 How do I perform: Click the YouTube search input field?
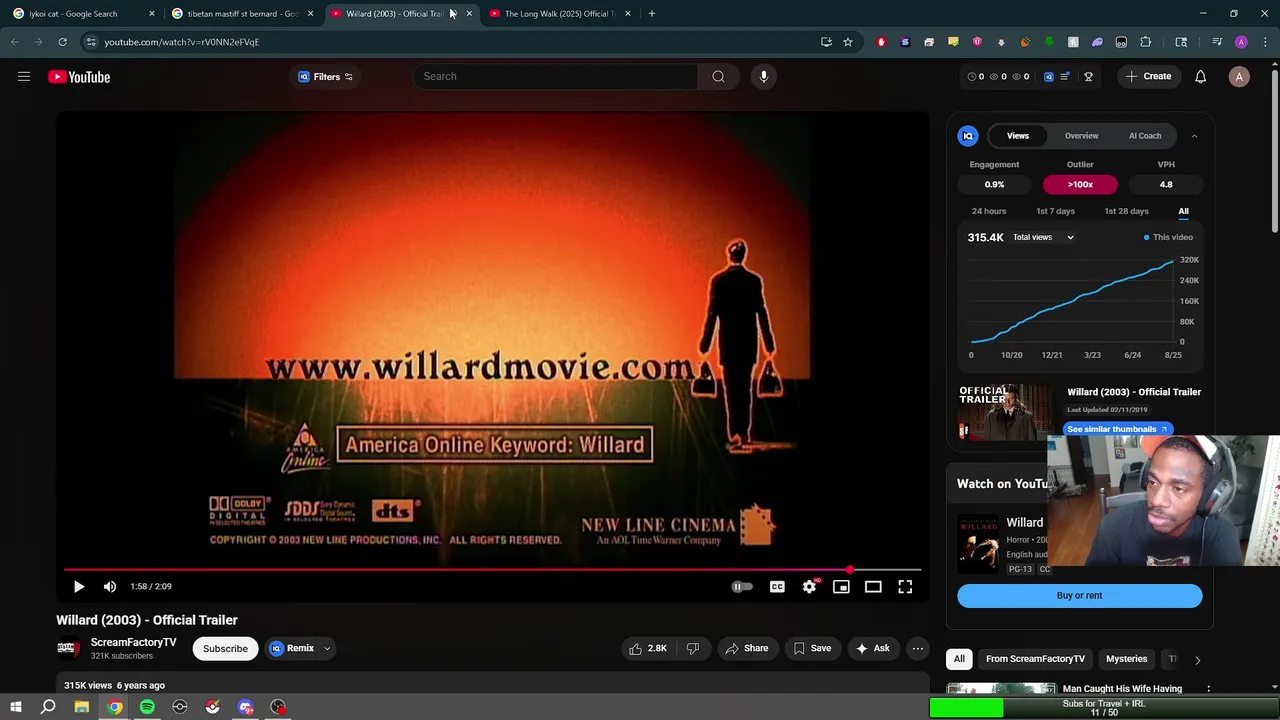555,76
